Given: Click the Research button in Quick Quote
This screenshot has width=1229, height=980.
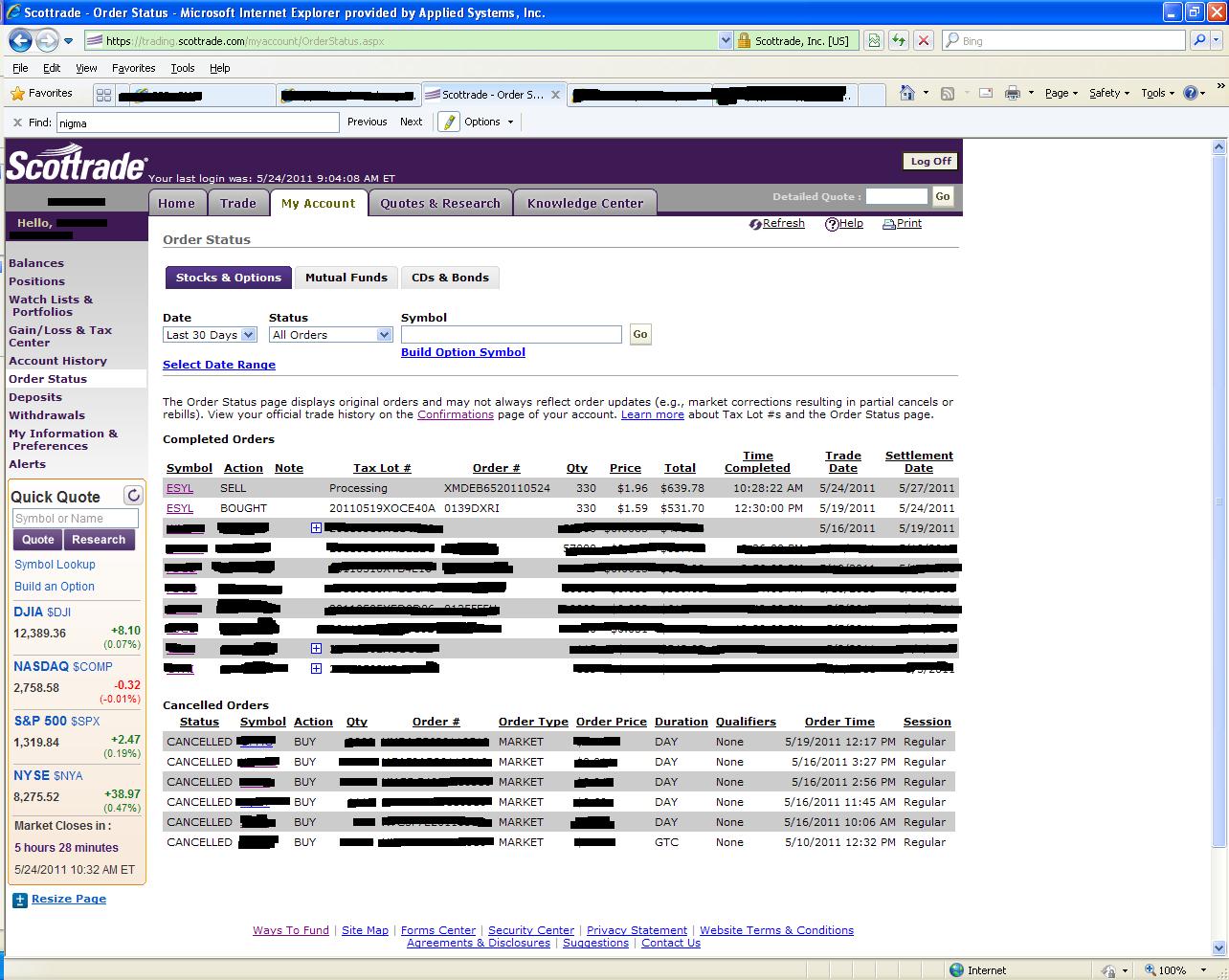Looking at the screenshot, I should (x=98, y=540).
